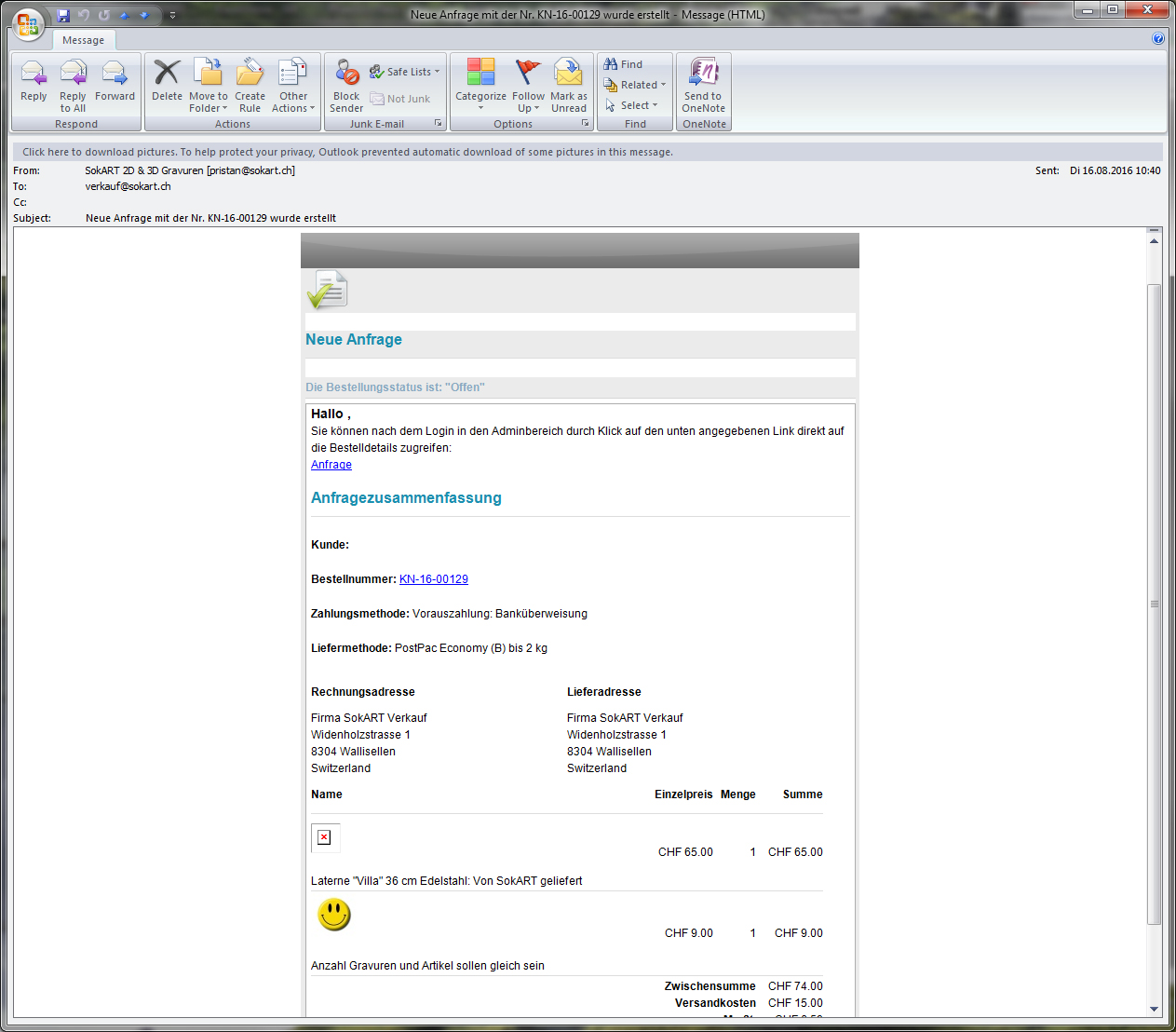
Task: Open the Options group dialog launcher
Action: tap(586, 123)
